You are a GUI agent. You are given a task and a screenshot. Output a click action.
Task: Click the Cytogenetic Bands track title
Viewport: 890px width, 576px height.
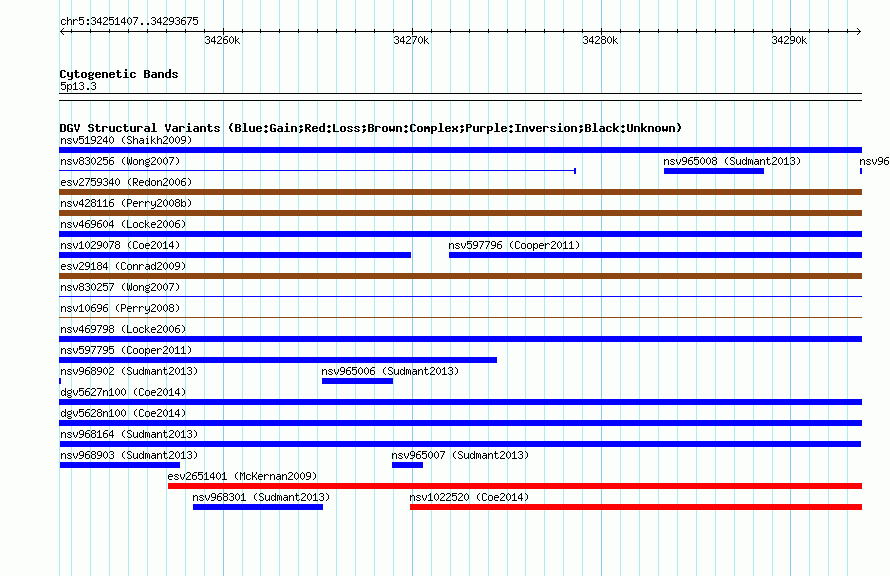click(119, 74)
